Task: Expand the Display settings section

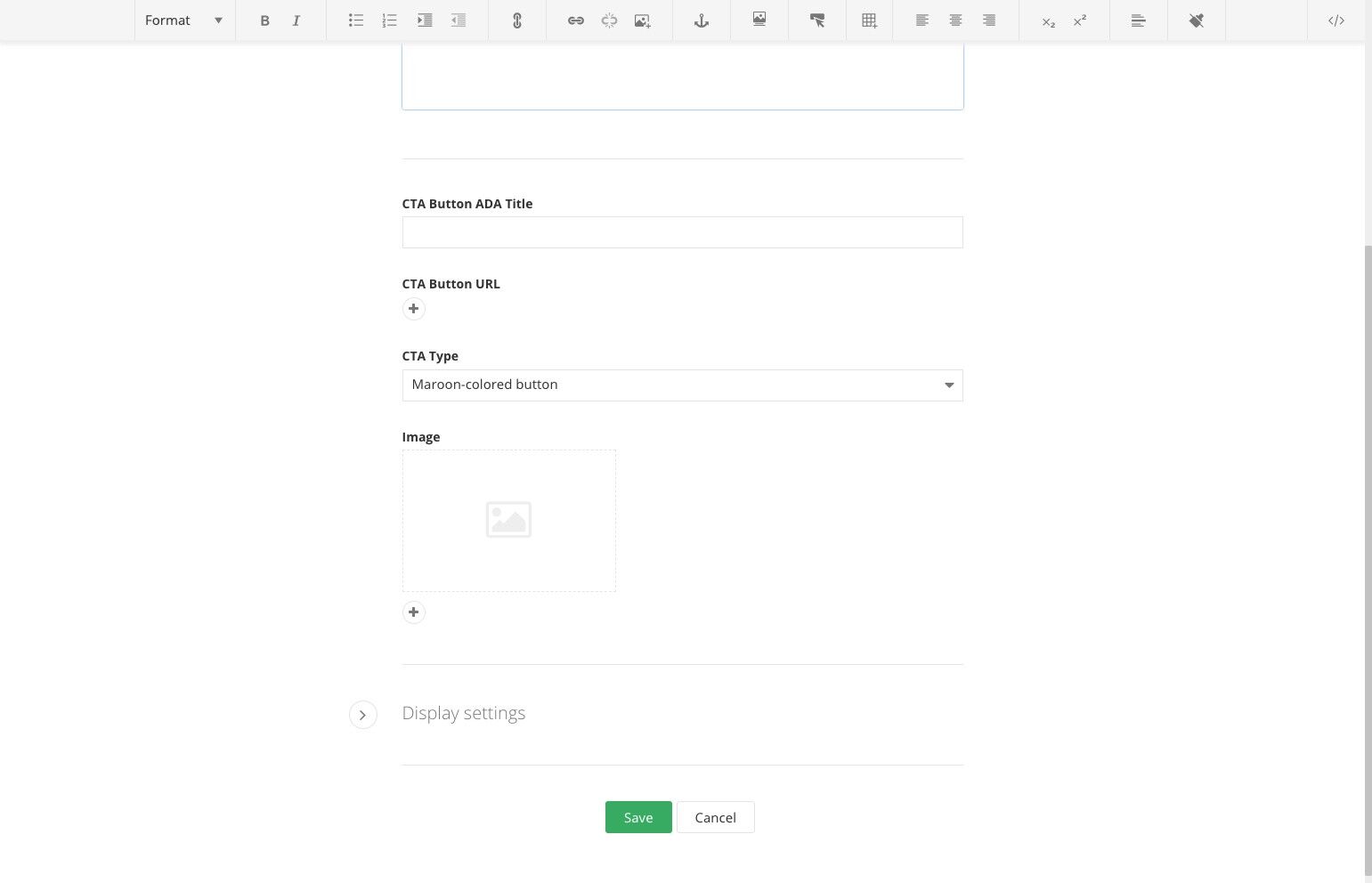Action: [363, 715]
